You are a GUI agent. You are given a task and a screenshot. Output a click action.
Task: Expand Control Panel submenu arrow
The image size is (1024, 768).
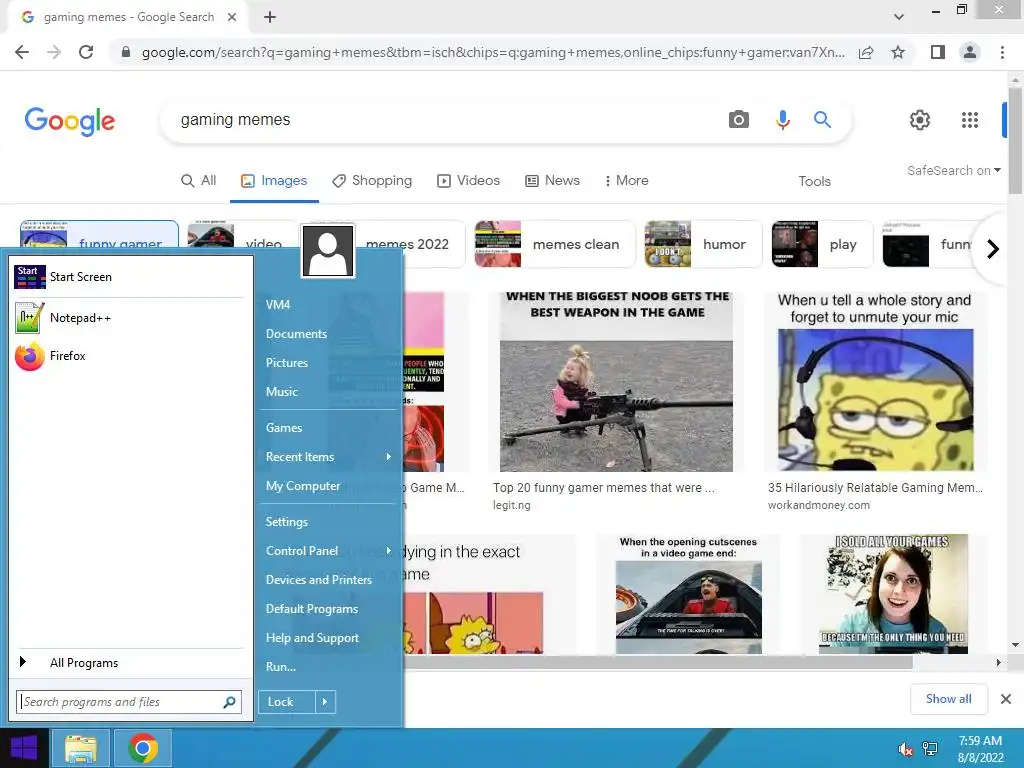389,551
